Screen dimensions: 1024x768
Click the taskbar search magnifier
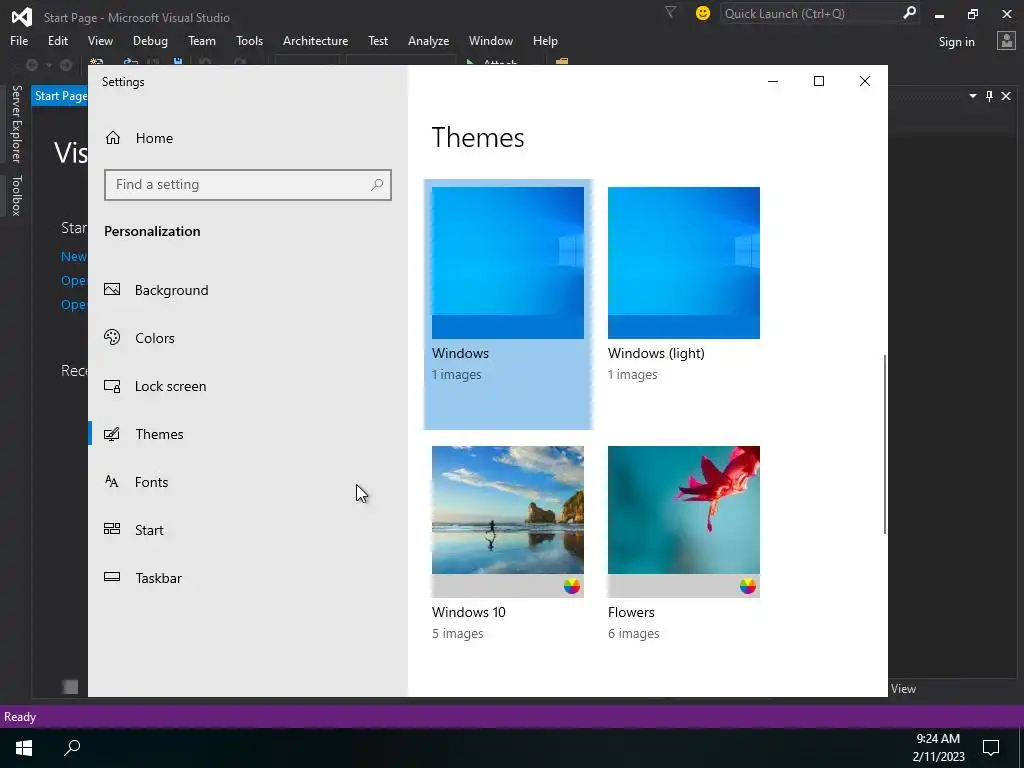(x=72, y=748)
